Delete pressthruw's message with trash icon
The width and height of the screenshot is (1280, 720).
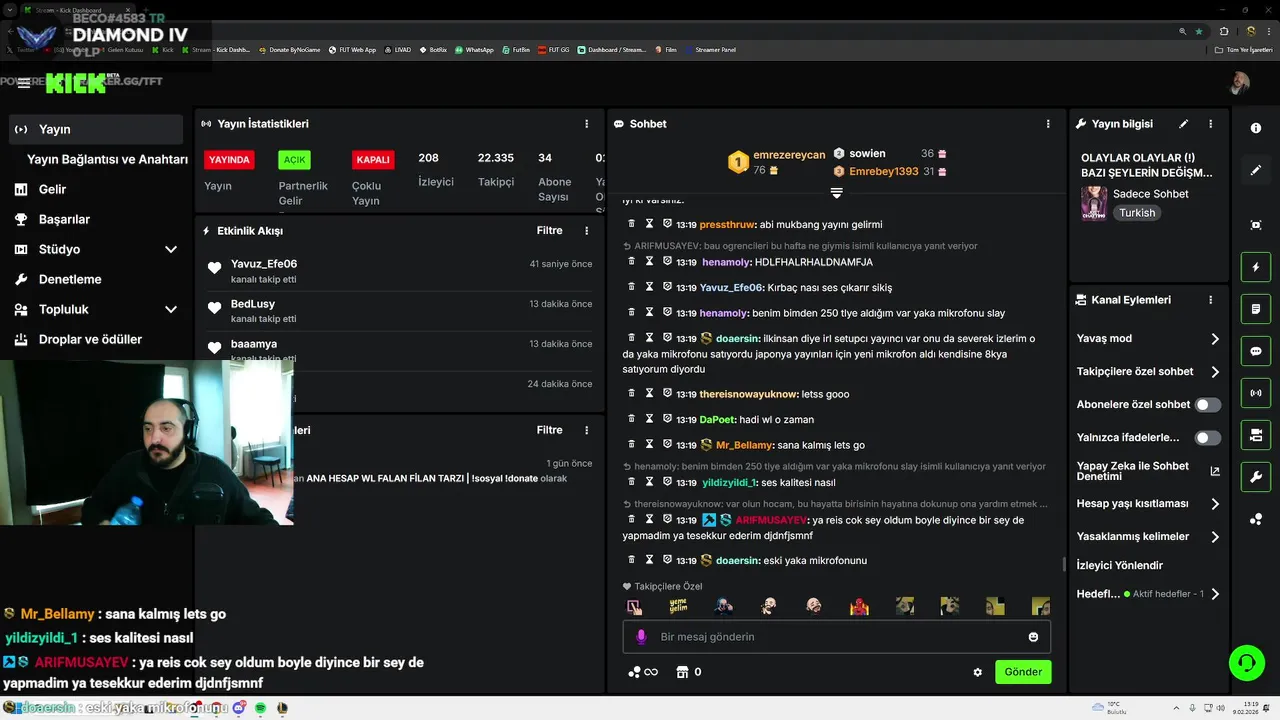pyautogui.click(x=631, y=224)
